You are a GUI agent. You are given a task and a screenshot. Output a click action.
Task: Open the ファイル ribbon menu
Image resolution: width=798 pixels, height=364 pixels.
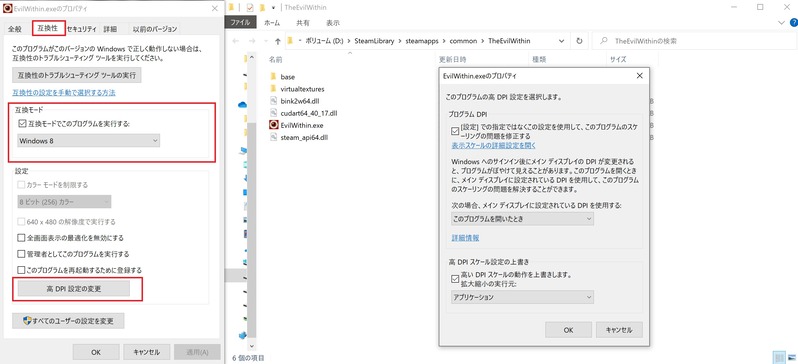[242, 23]
